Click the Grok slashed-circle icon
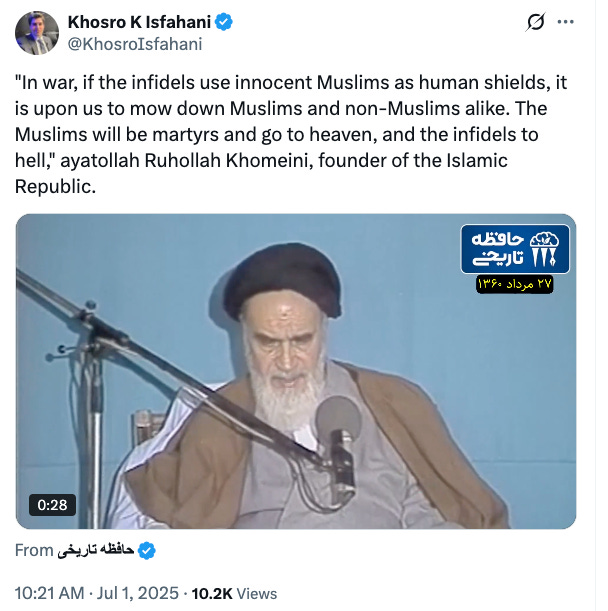Screen dimensions: 608x611 coord(535,22)
